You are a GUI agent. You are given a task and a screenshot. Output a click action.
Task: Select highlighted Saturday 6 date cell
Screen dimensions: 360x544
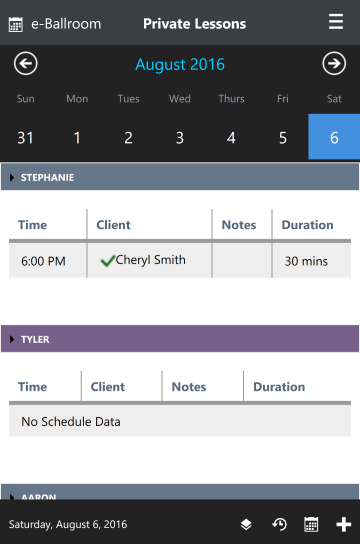tap(334, 137)
